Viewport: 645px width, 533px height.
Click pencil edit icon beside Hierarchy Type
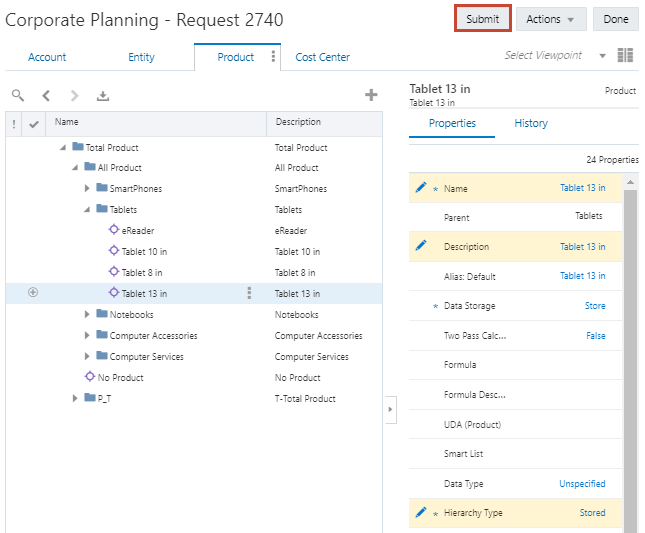pyautogui.click(x=421, y=512)
